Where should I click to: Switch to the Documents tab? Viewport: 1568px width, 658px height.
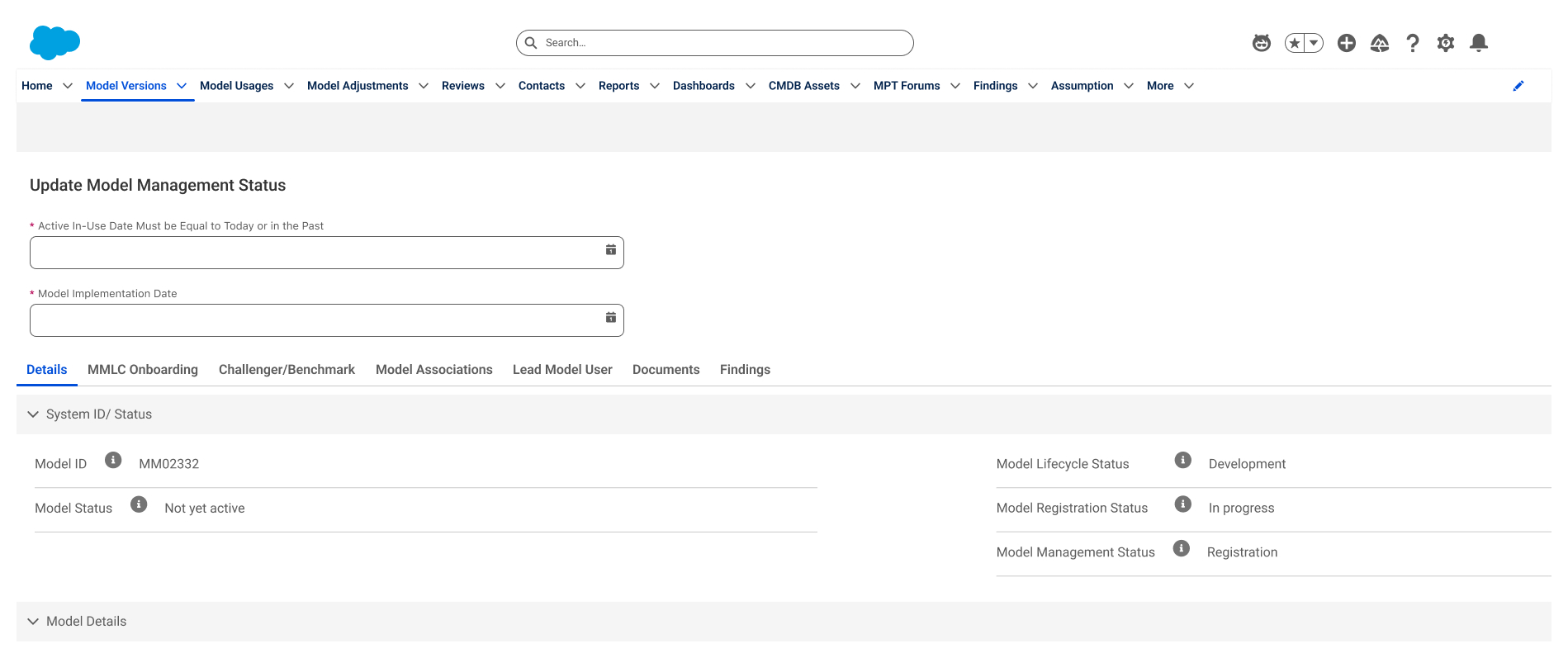(x=666, y=370)
